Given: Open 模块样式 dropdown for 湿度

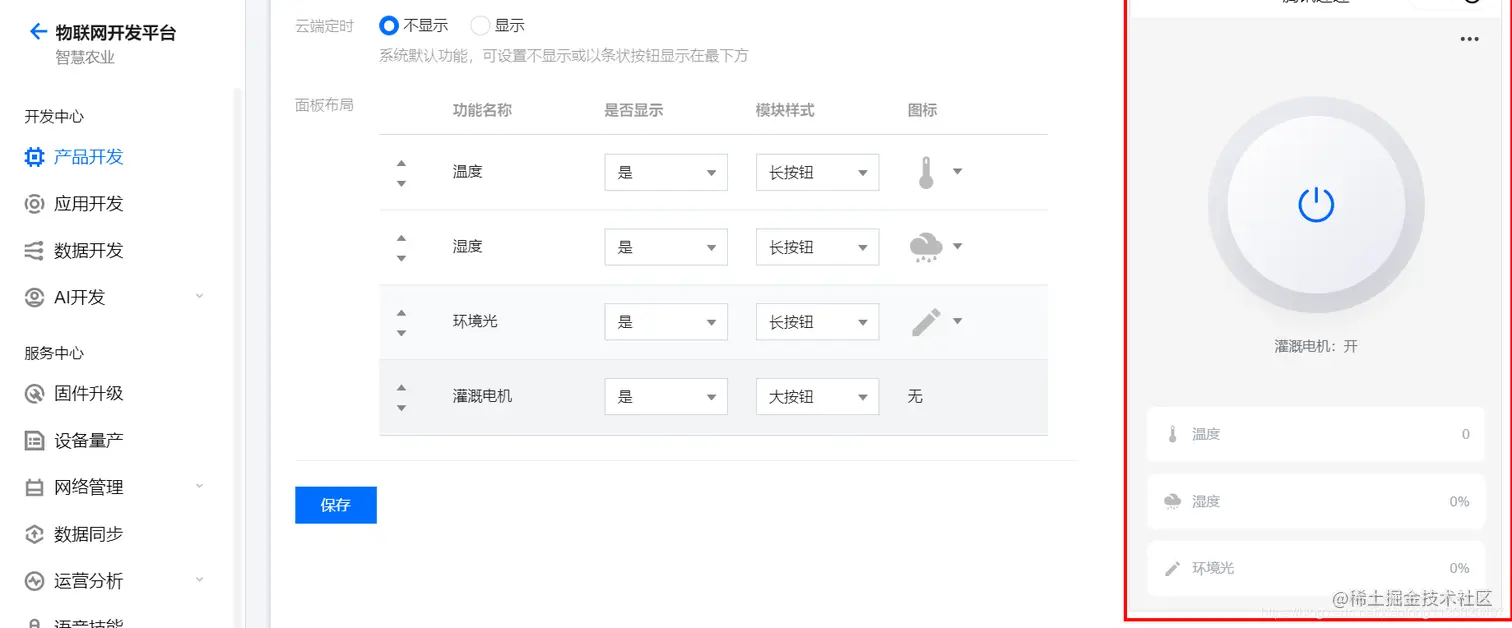Looking at the screenshot, I should click(x=817, y=247).
